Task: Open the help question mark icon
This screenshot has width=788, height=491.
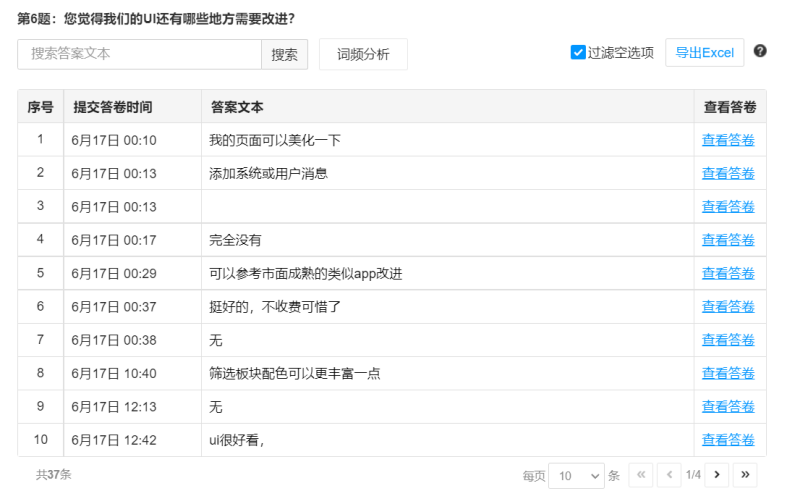Action: [760, 51]
